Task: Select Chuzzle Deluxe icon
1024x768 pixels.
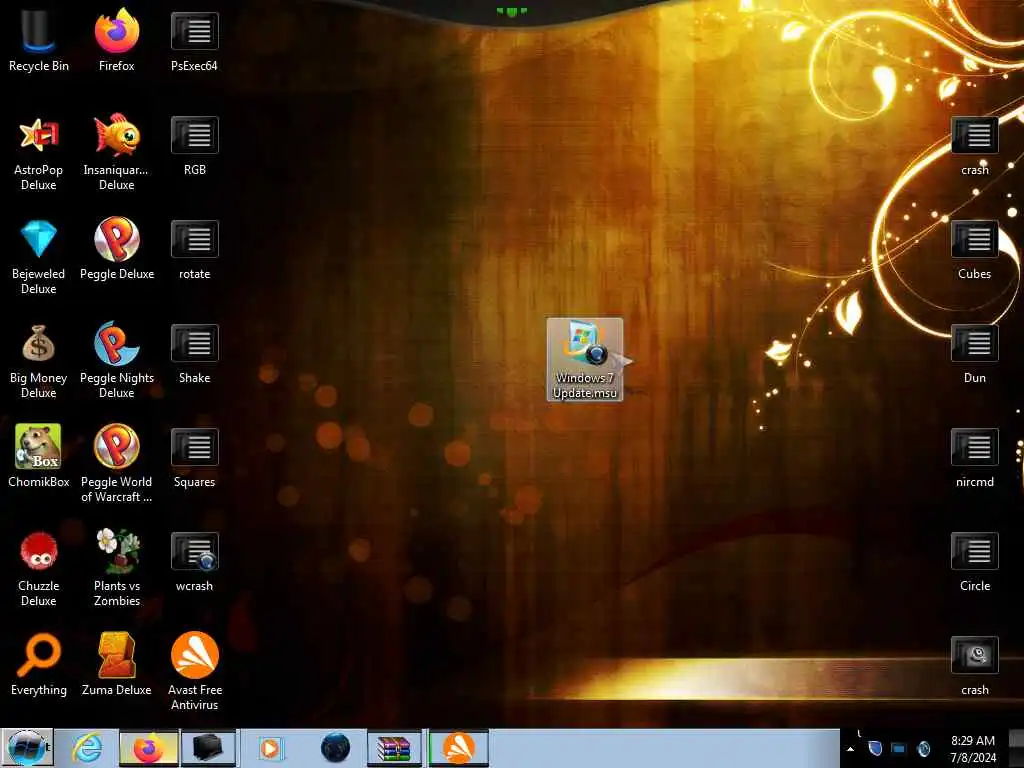Action: [x=39, y=568]
